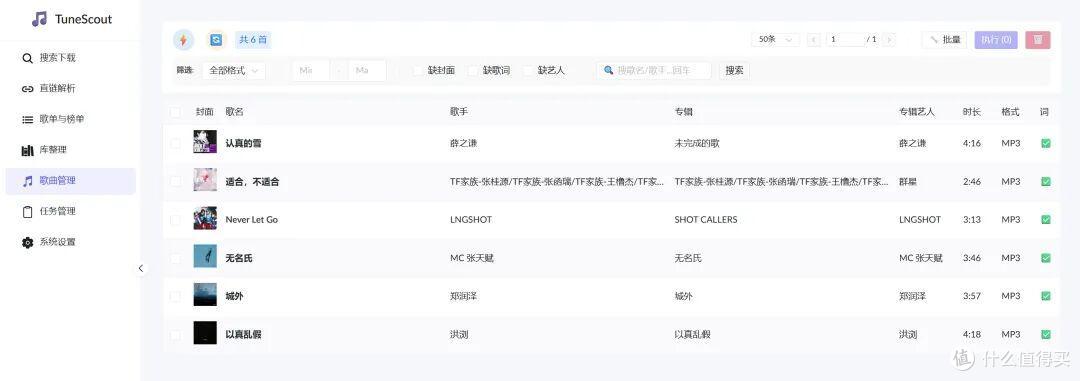Image resolution: width=1080 pixels, height=381 pixels.
Task: Click the album 未完成的歌
Action: (697, 143)
